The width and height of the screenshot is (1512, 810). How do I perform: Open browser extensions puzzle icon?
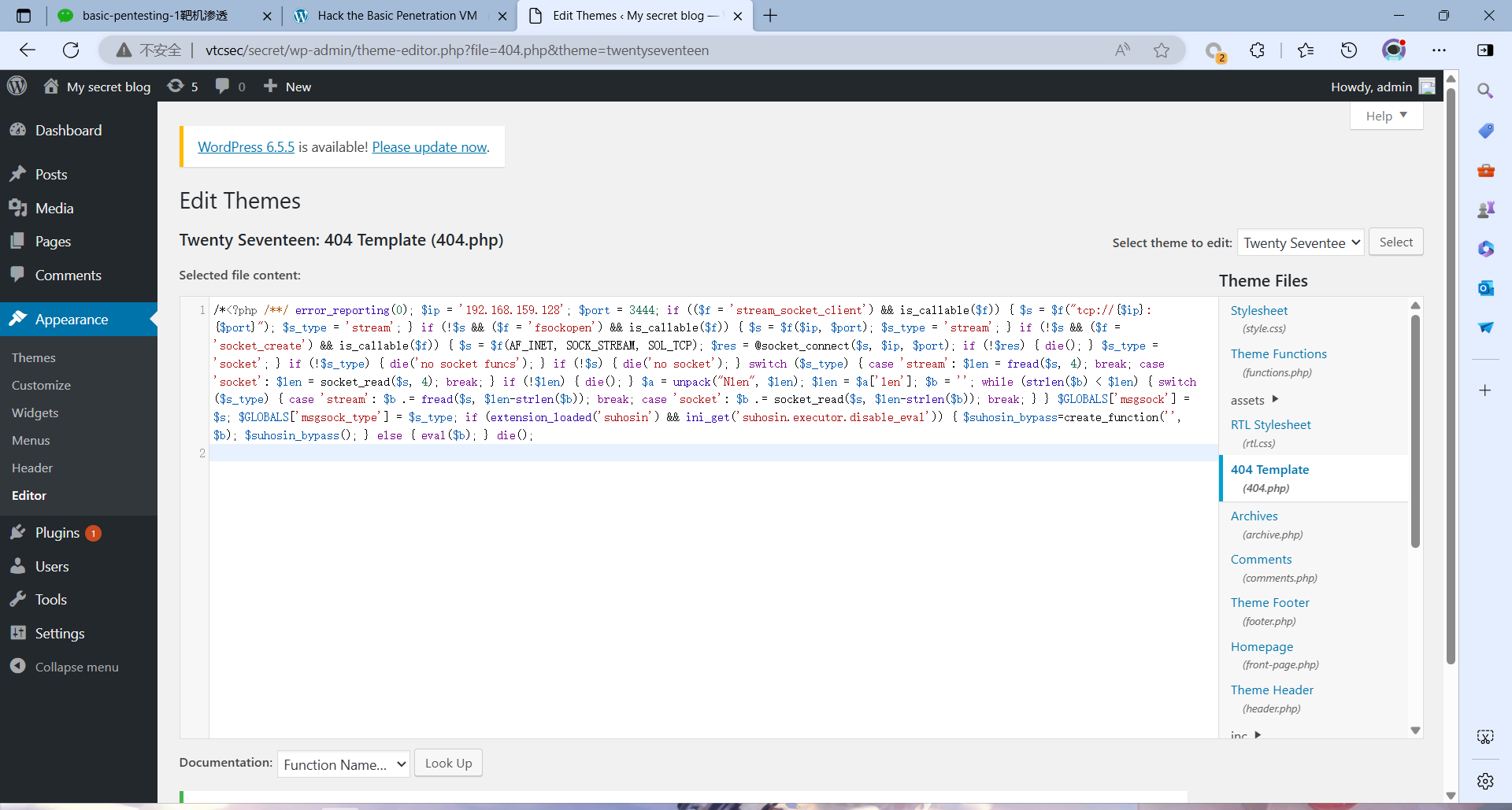(x=1258, y=50)
